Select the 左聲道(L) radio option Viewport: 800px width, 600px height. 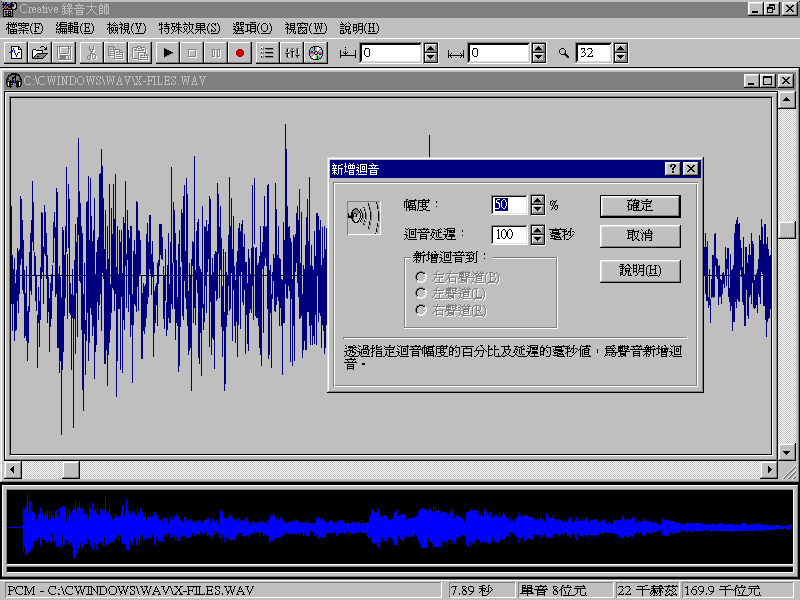pos(423,294)
